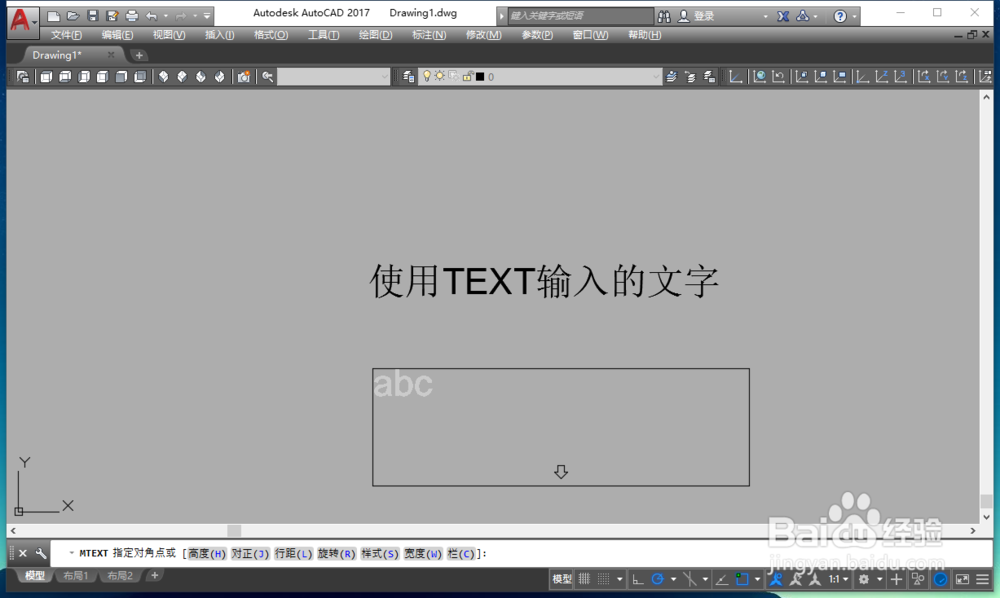Click the World UCS globe icon

pyautogui.click(x=759, y=77)
